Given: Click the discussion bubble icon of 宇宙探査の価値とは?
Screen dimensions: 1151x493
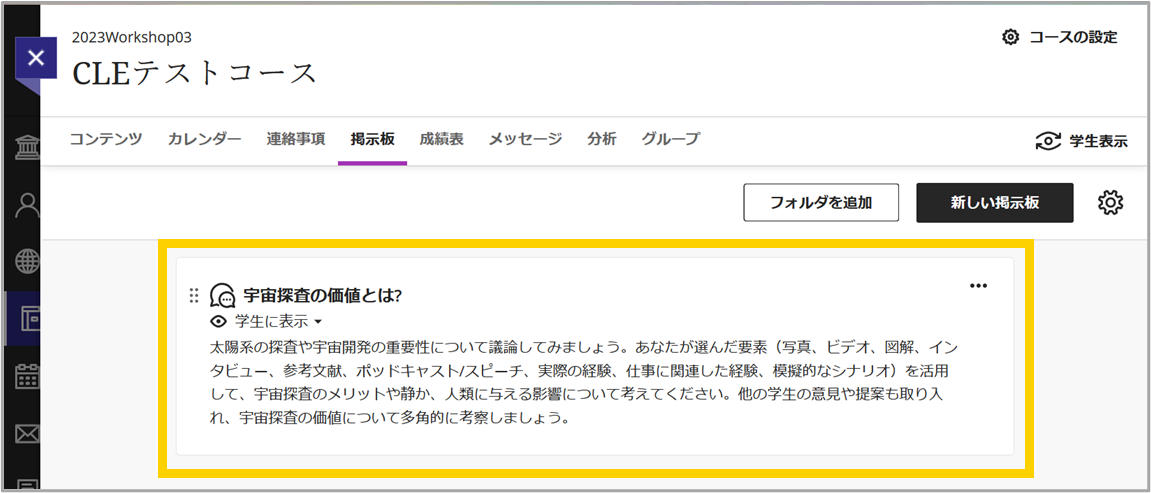Looking at the screenshot, I should click(x=222, y=296).
